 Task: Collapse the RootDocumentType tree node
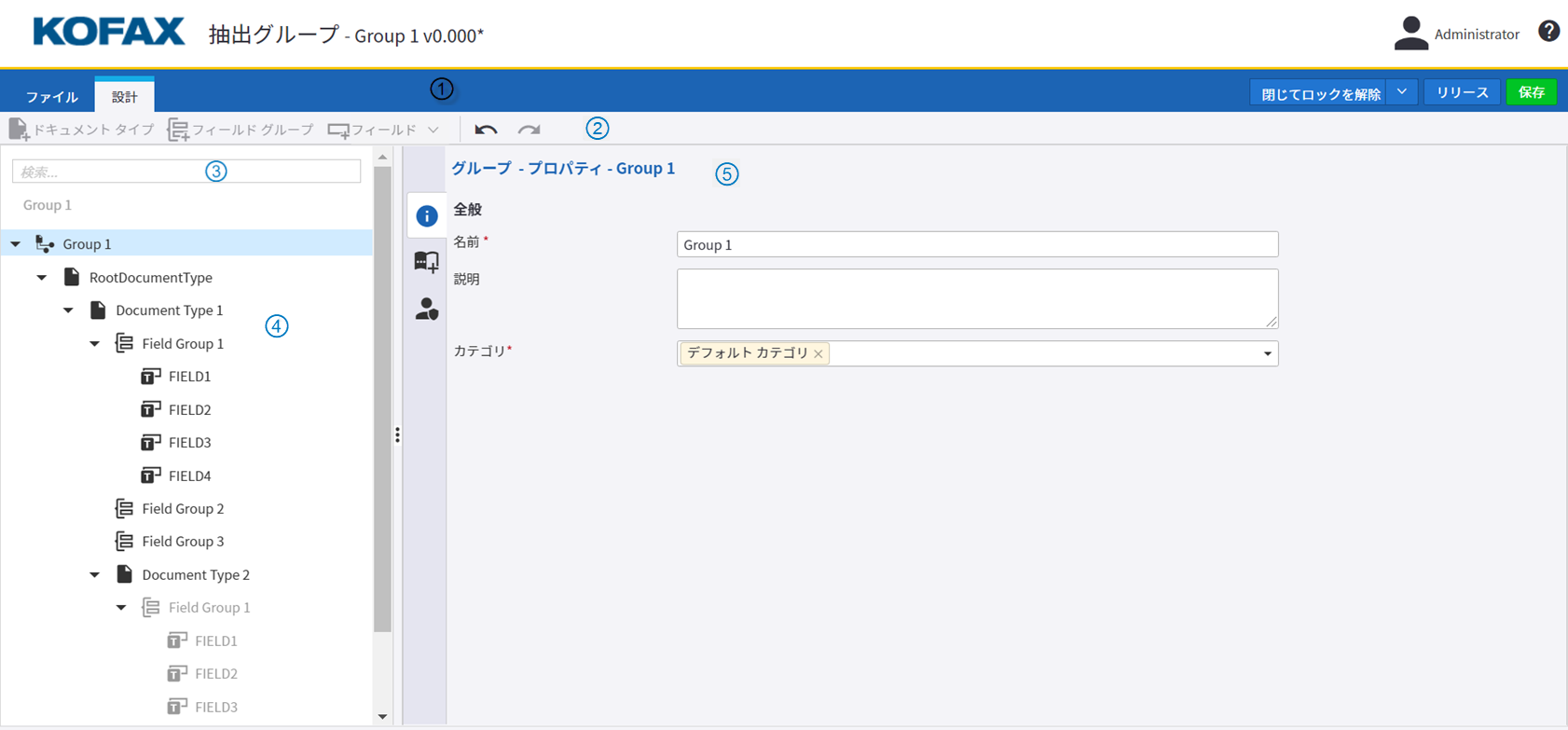42,278
